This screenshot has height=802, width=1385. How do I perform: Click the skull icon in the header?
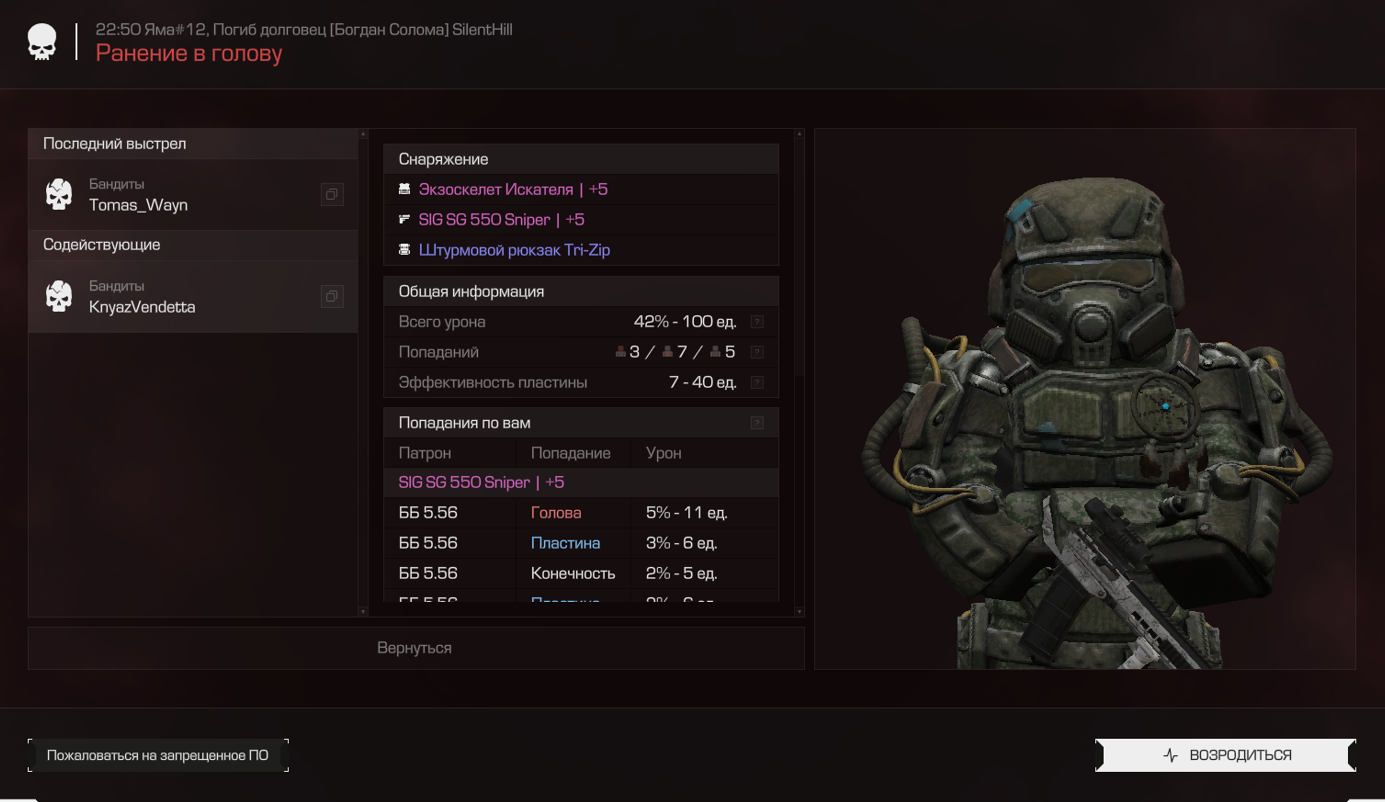[x=42, y=42]
